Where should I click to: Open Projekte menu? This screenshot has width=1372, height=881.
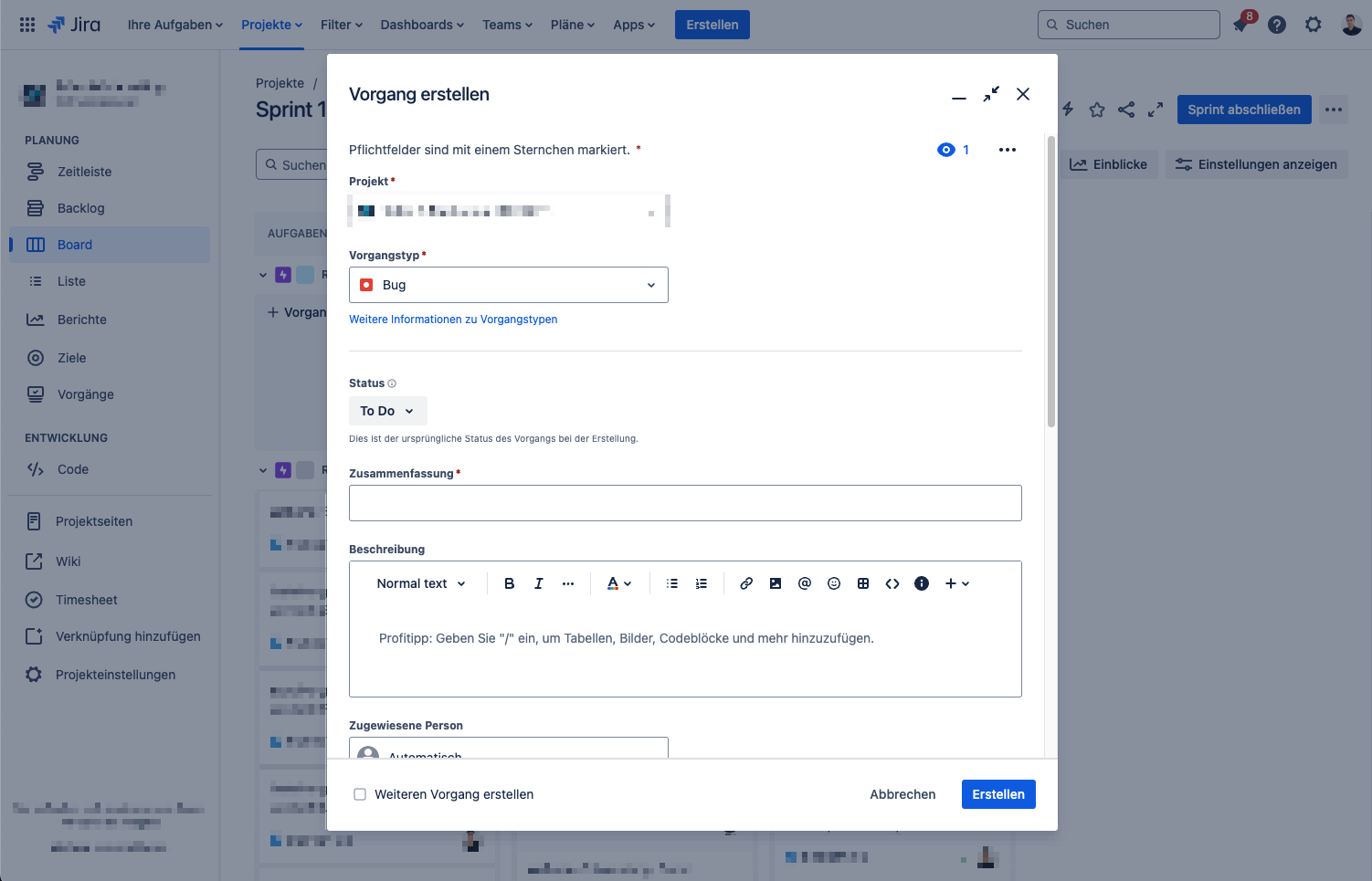pyautogui.click(x=271, y=25)
